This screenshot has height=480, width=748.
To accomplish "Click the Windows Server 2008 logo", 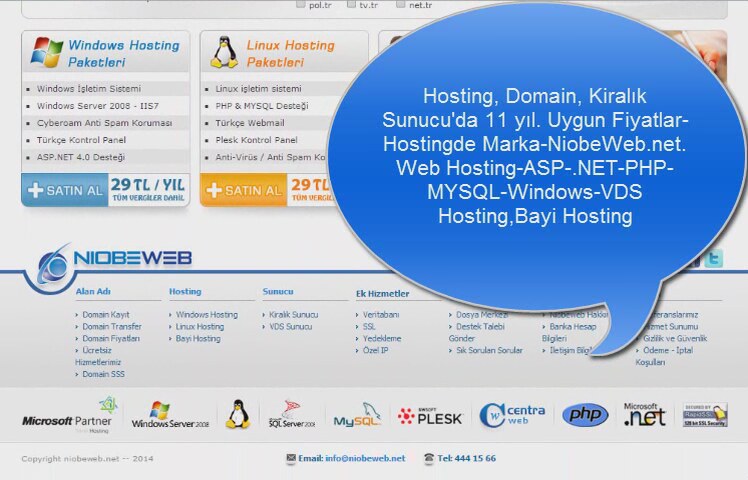I will click(x=170, y=415).
